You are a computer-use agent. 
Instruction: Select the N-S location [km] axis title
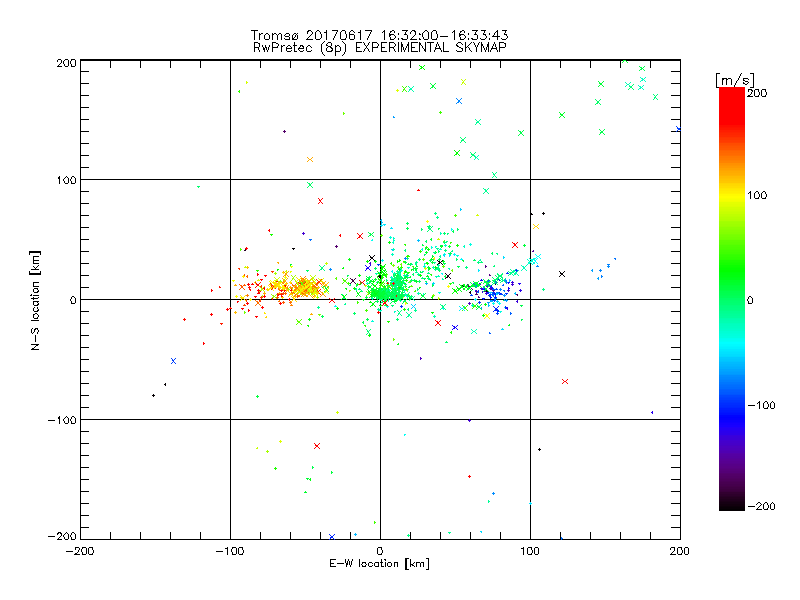35,300
